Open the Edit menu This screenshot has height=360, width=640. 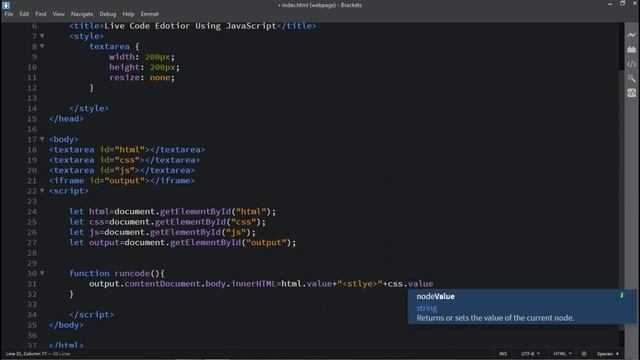[x=24, y=14]
